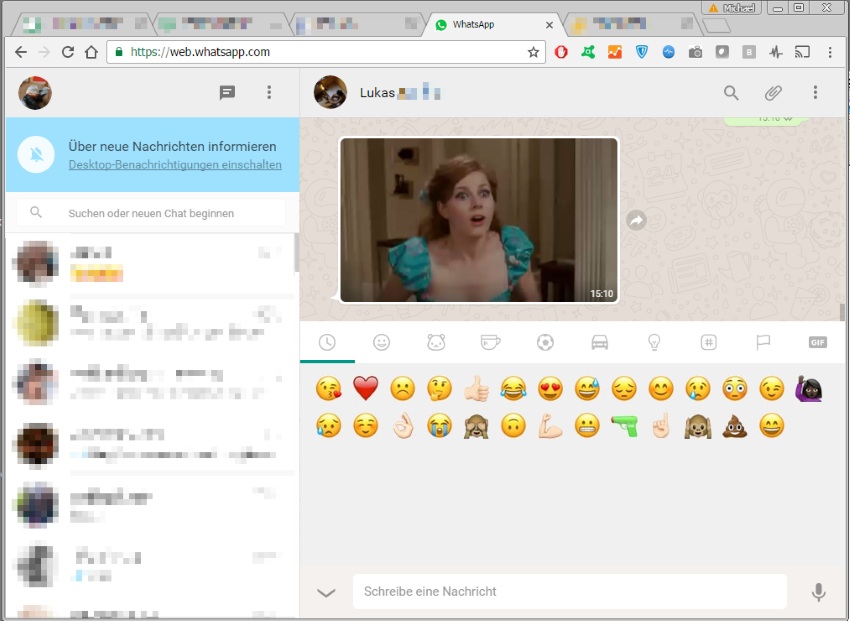Switch to travel car emoji tab
The height and width of the screenshot is (621, 850).
(600, 342)
